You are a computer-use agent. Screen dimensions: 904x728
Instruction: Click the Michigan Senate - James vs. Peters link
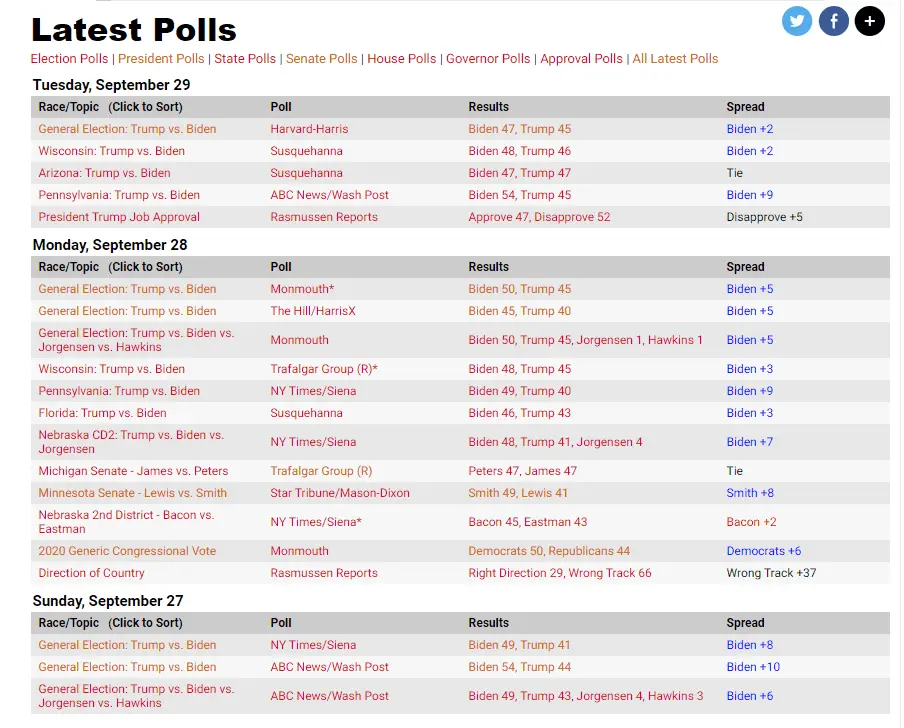point(133,471)
